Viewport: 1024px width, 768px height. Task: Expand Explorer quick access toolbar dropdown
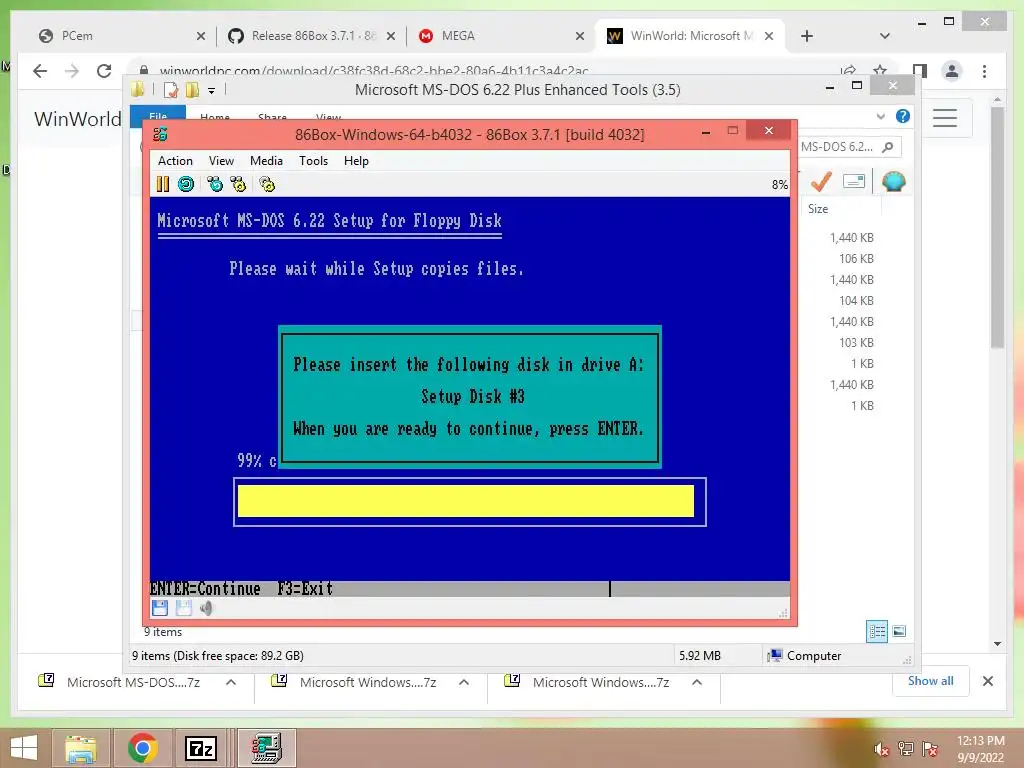coord(212,91)
